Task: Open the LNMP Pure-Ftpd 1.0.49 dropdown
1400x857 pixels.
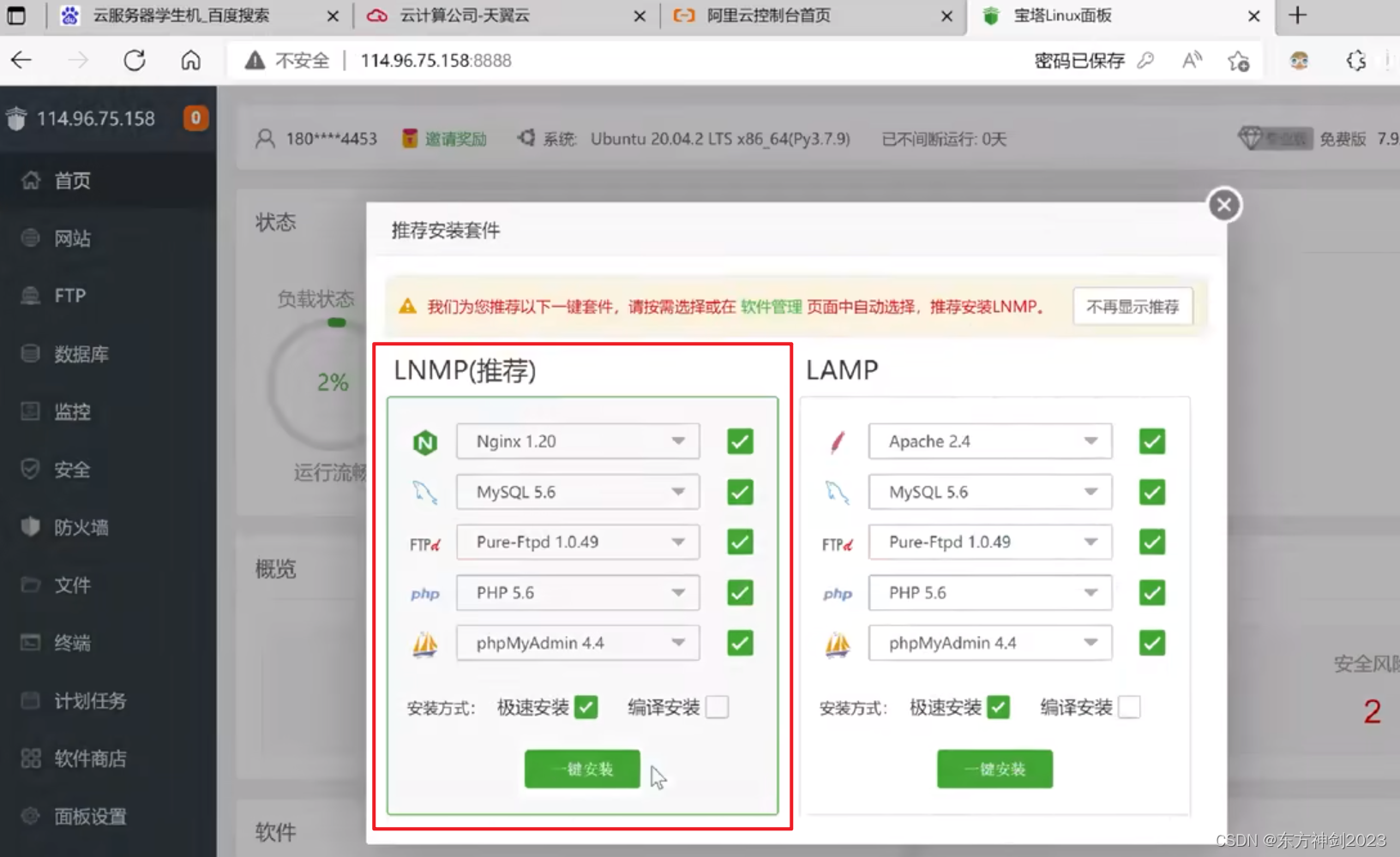Action: coord(578,542)
